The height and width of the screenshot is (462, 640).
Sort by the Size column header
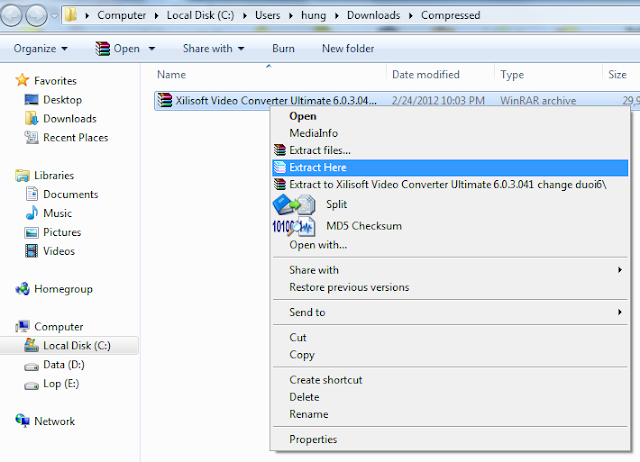point(621,75)
